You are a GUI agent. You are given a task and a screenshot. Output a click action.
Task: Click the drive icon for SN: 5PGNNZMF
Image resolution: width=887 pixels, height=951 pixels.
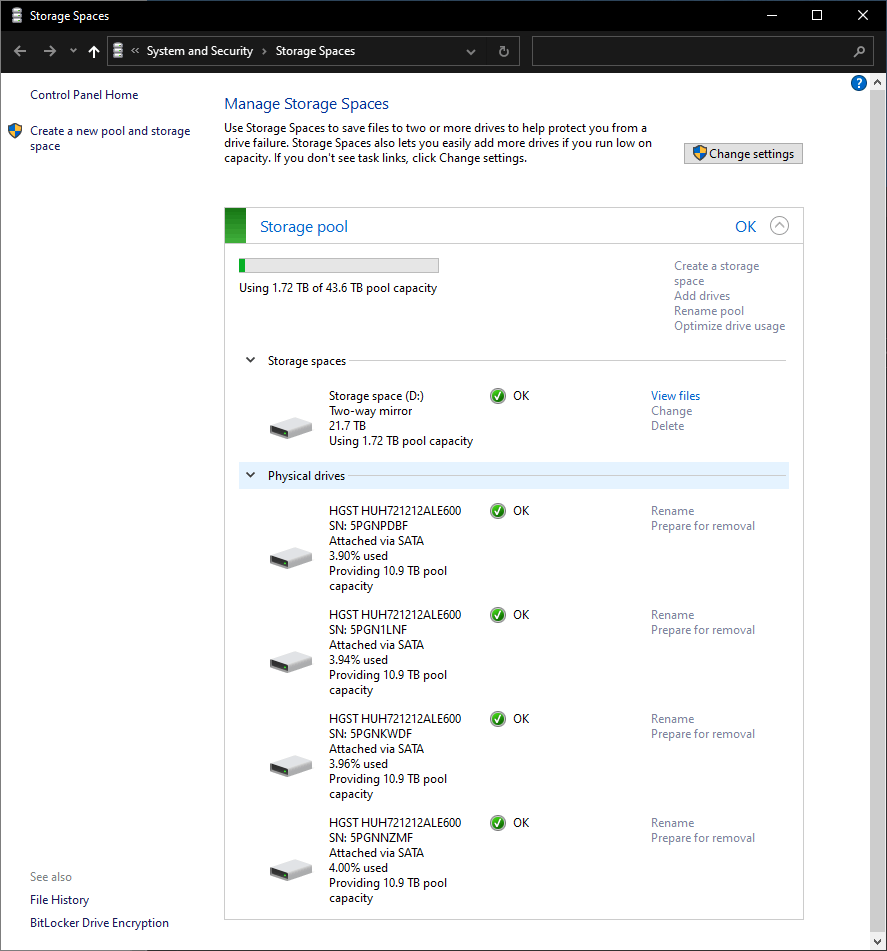coord(291,870)
